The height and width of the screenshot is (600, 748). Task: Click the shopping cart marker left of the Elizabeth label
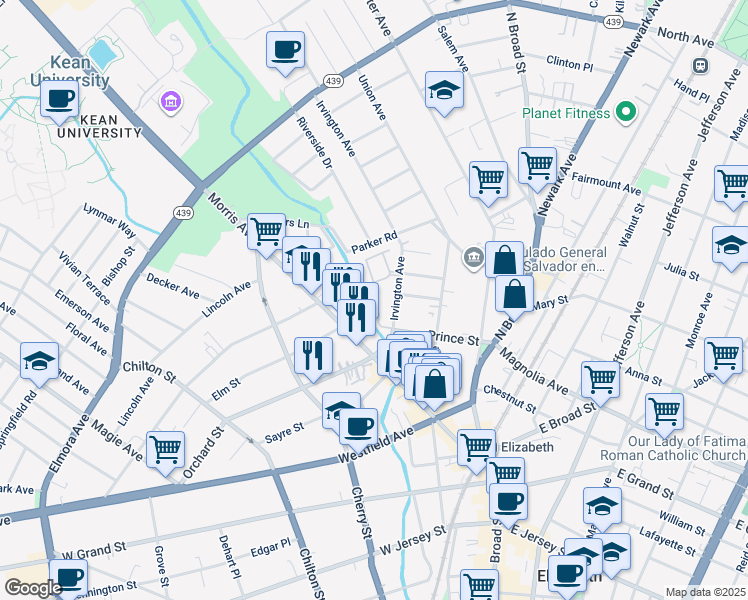click(476, 449)
